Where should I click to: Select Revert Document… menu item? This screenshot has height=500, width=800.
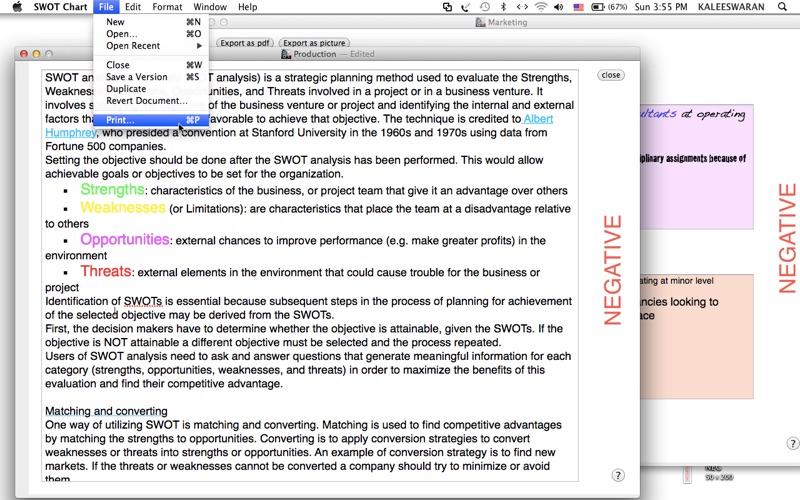(x=151, y=101)
